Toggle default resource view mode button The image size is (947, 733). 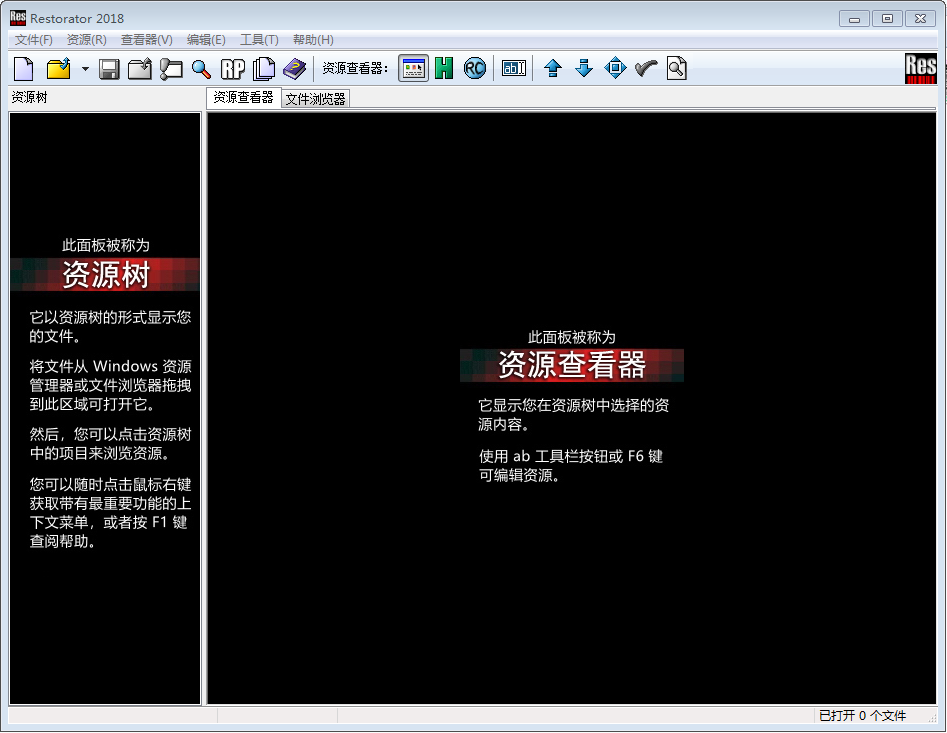(x=413, y=68)
